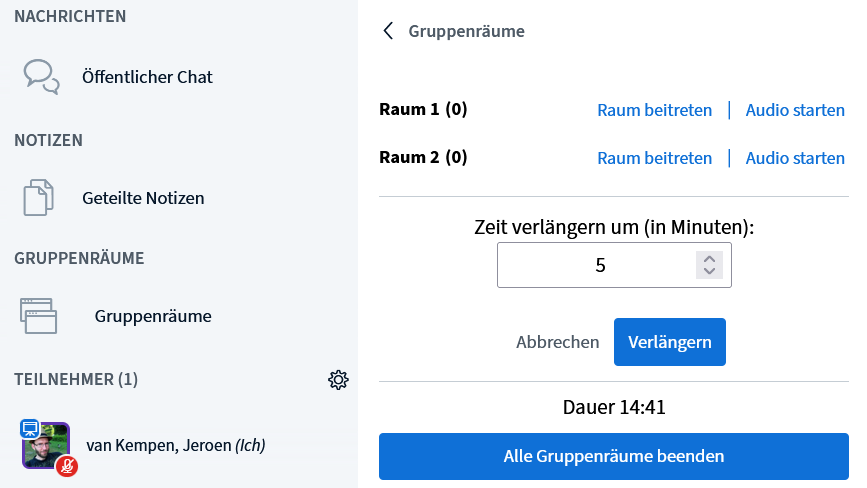Click the presenter badge on the avatar

point(30,428)
